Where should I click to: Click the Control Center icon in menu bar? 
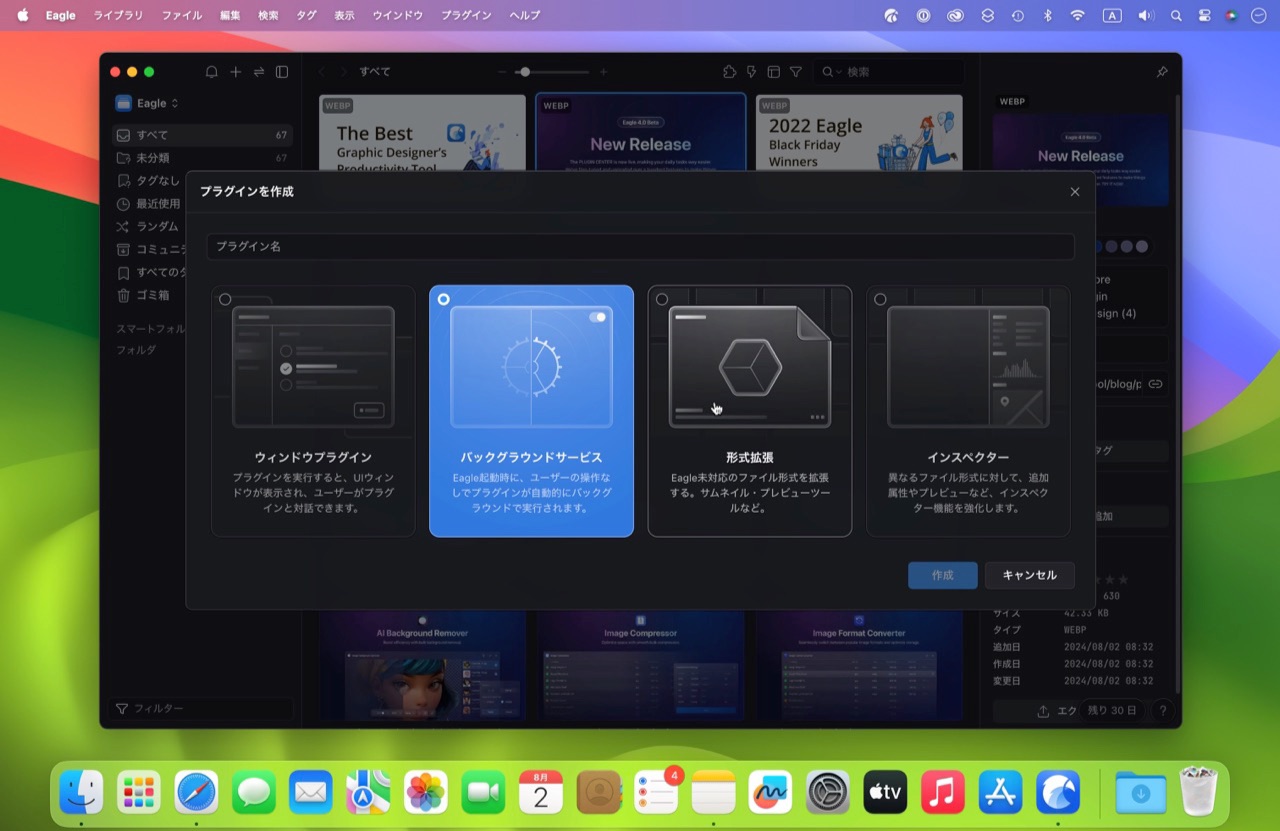click(x=1204, y=15)
